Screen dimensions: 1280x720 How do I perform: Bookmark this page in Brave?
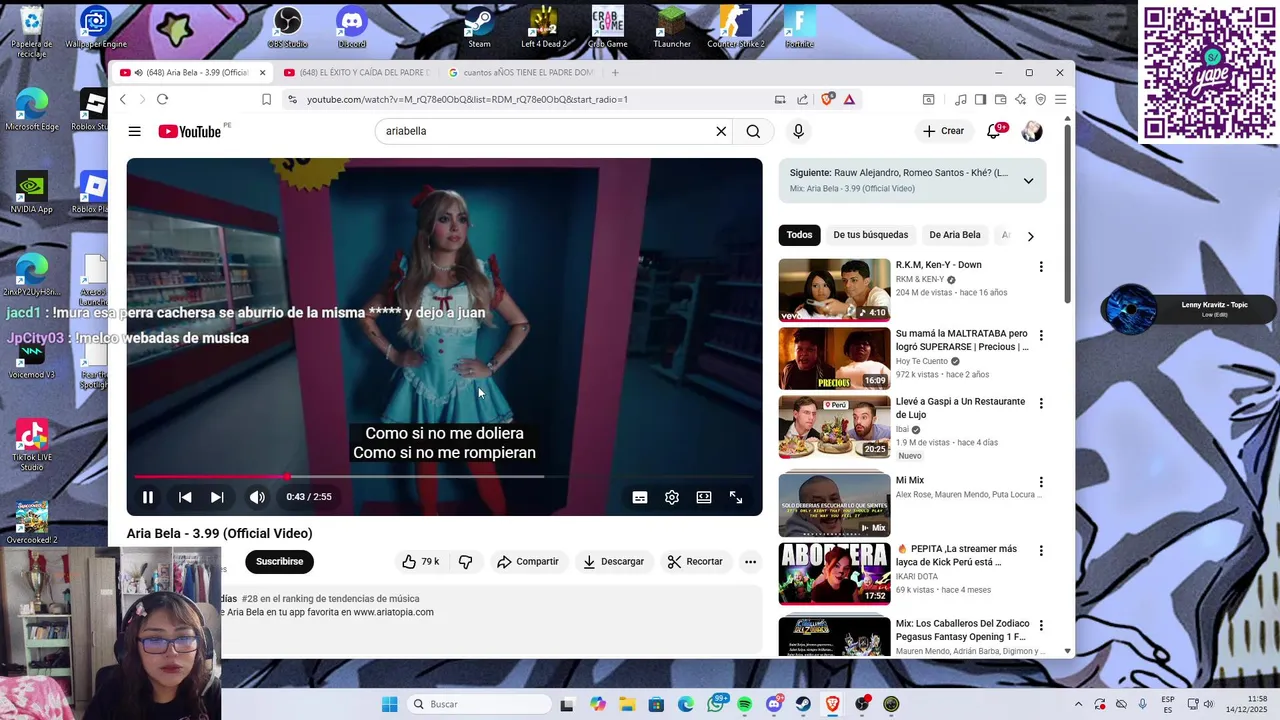coord(266,99)
